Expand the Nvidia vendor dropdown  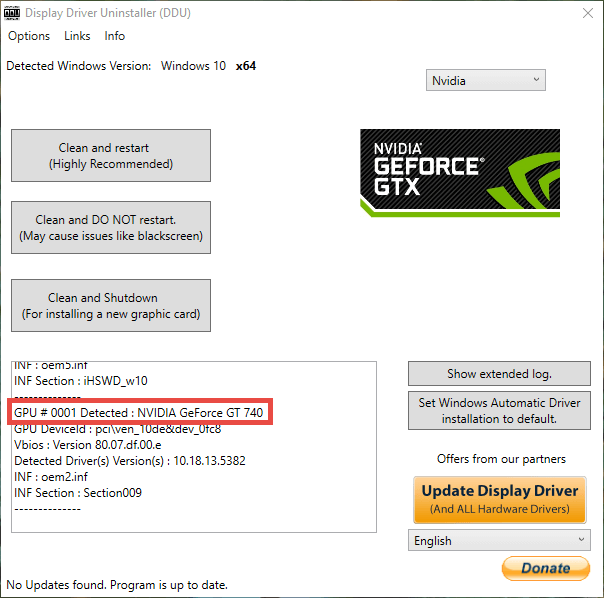point(486,80)
